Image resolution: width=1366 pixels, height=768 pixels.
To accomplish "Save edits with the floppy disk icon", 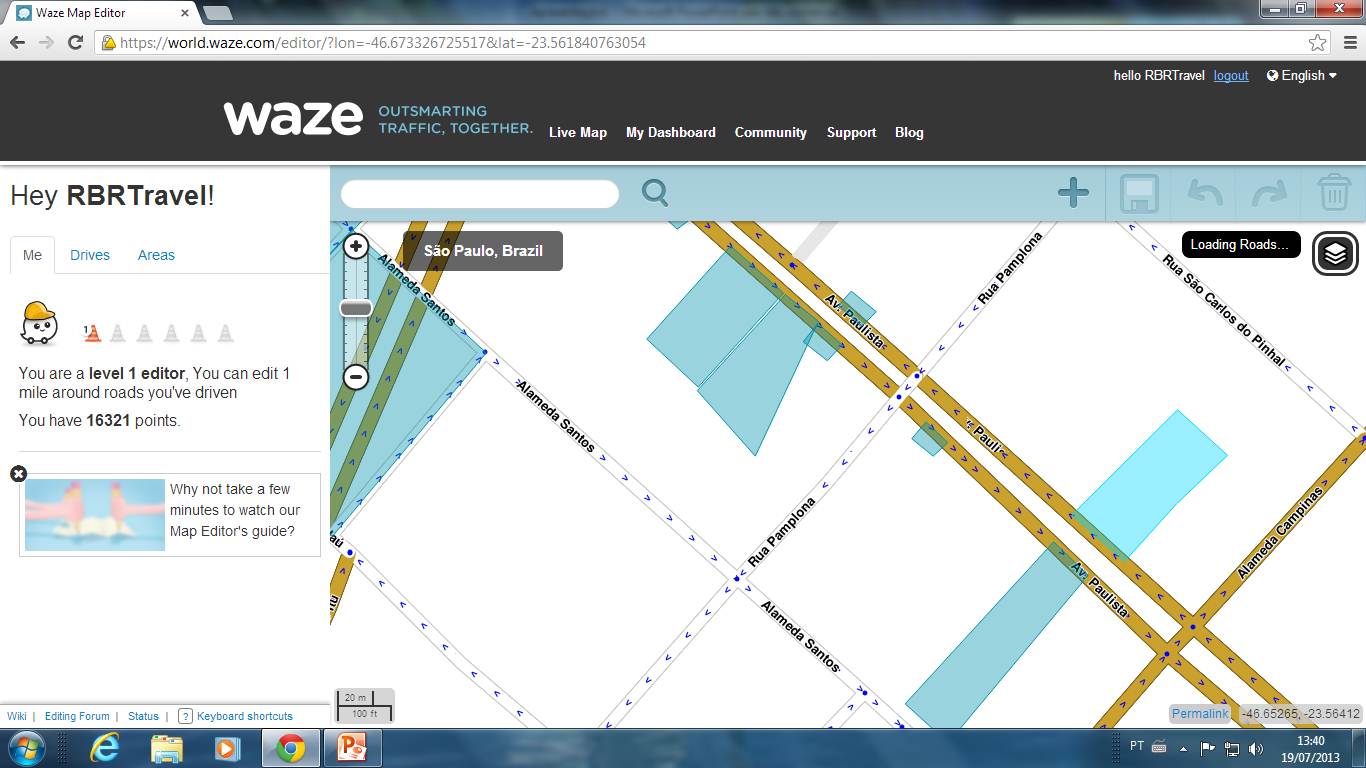I will pyautogui.click(x=1139, y=193).
